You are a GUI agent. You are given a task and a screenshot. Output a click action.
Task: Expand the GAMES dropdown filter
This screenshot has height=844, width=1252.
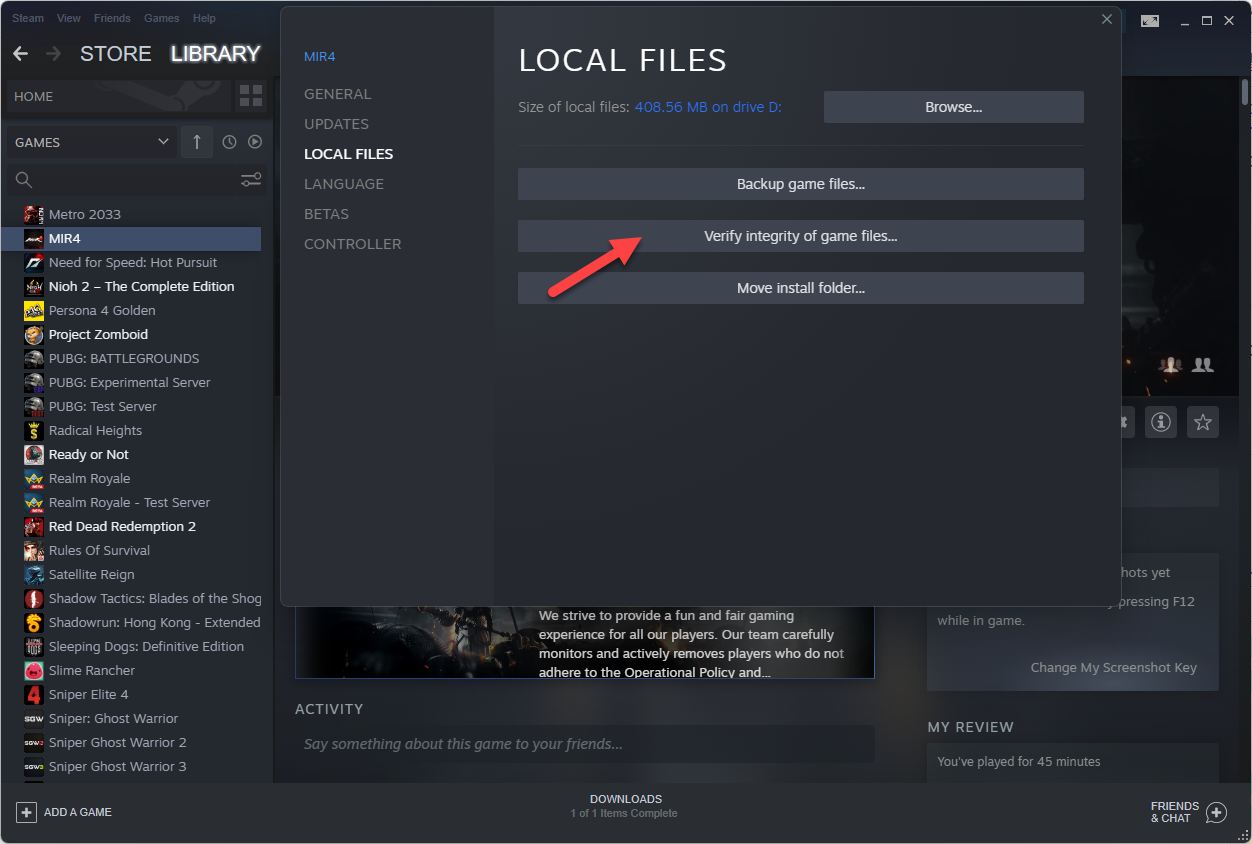(x=92, y=142)
